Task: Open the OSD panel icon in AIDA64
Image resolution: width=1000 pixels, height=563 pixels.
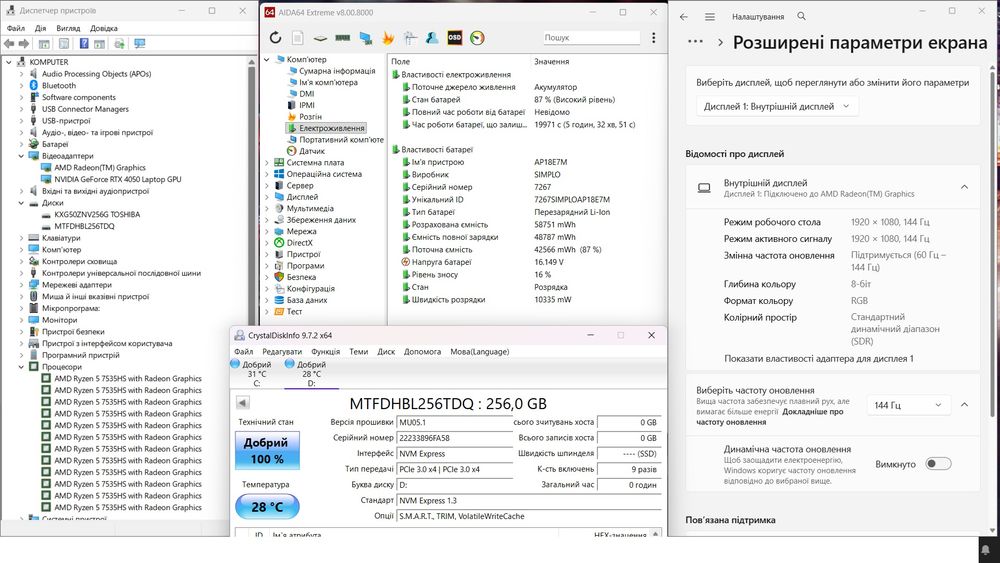Action: [454, 38]
